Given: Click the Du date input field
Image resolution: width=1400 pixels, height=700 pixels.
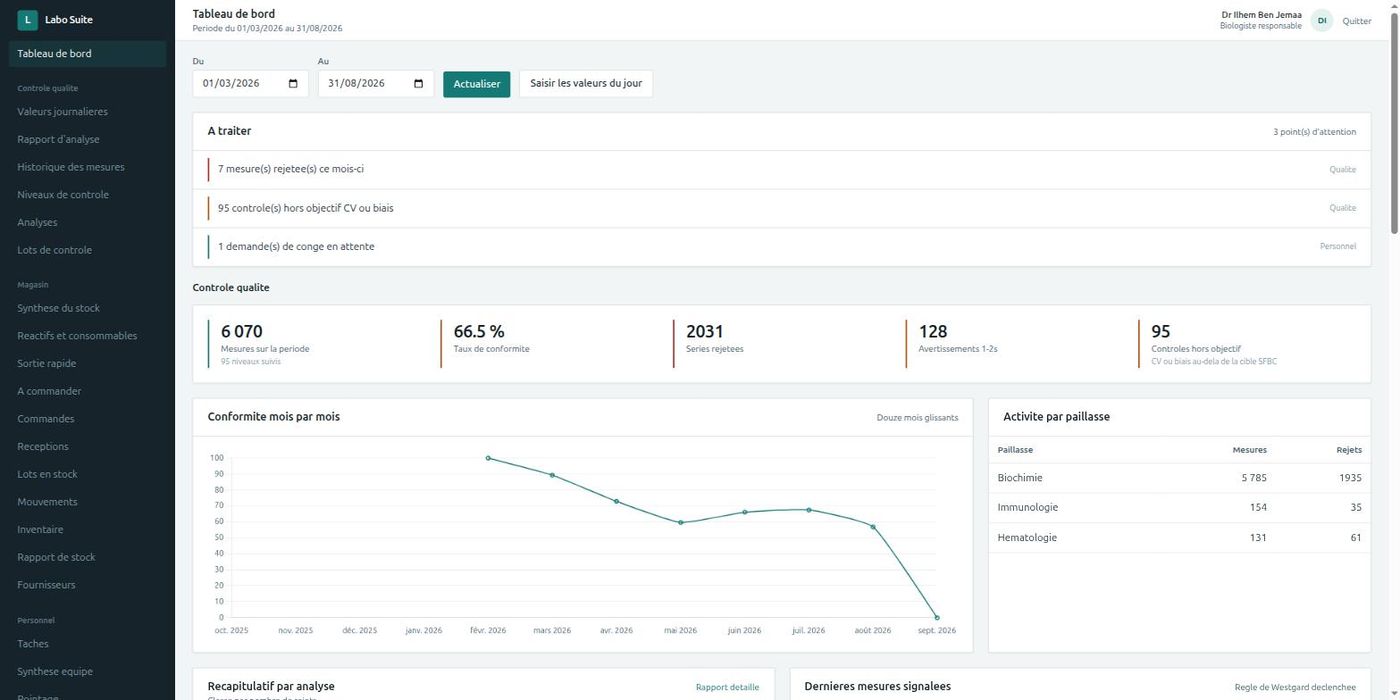Looking at the screenshot, I should click(250, 84).
